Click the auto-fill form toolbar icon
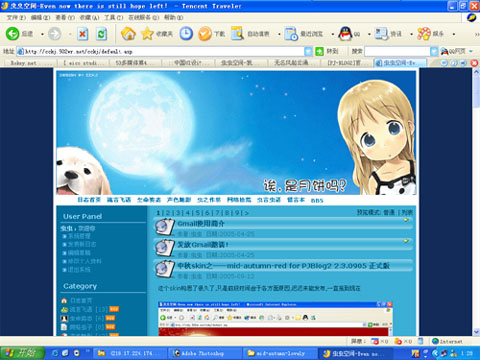Screen dimensions: 480x360 [238, 34]
